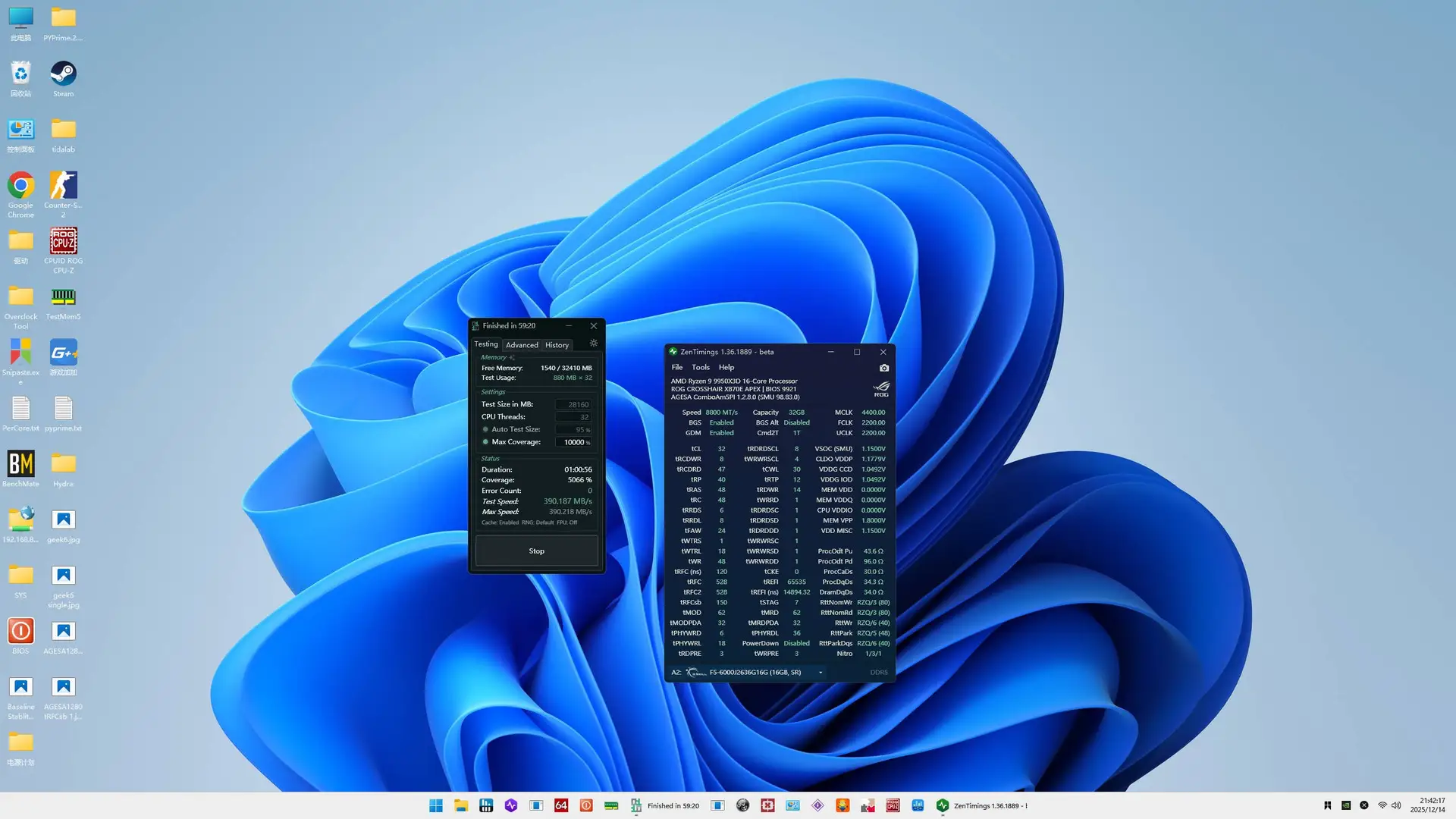Open the BIOS desktop shortcut
The image size is (1456, 819).
click(20, 635)
